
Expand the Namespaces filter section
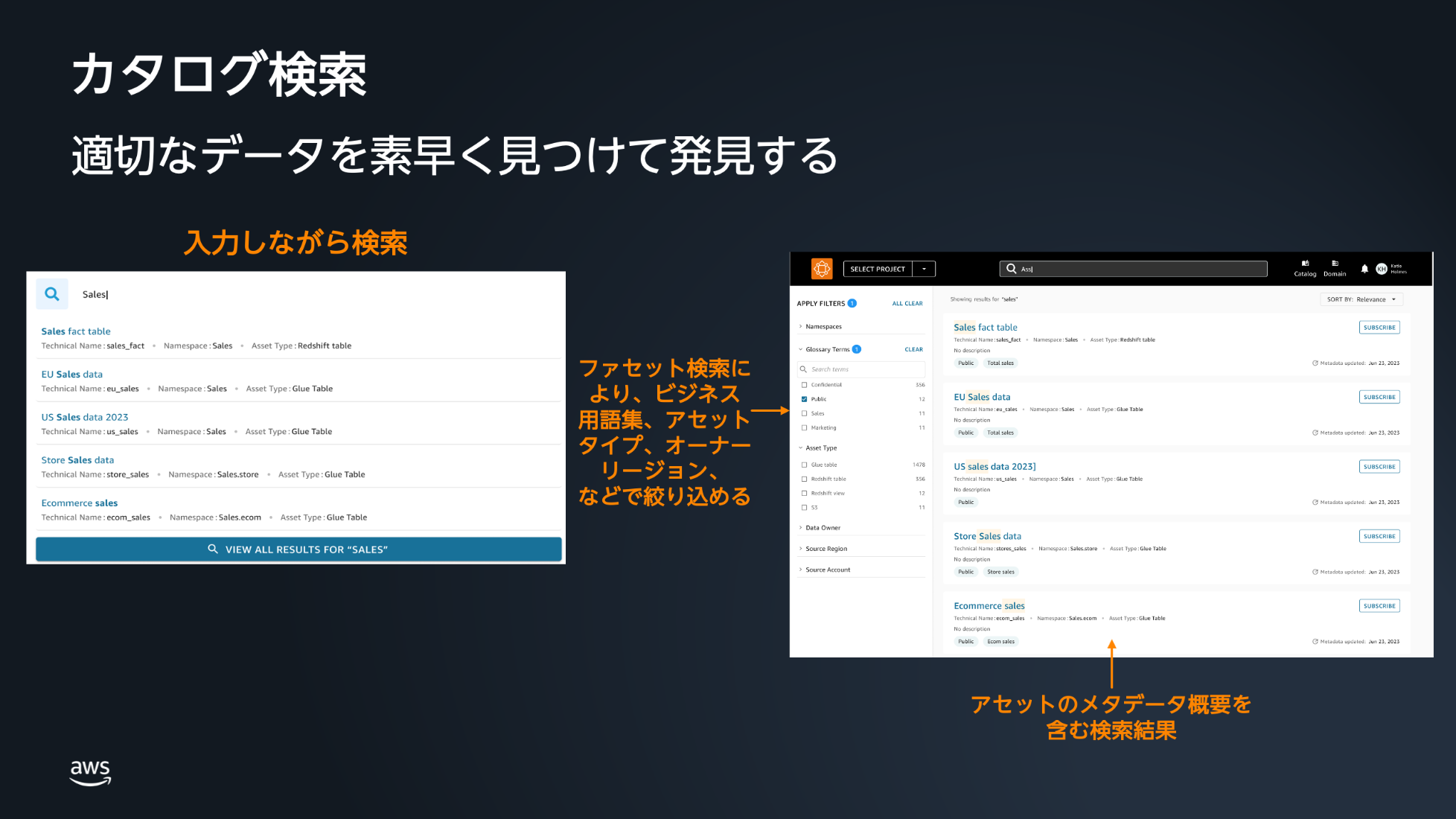[823, 327]
